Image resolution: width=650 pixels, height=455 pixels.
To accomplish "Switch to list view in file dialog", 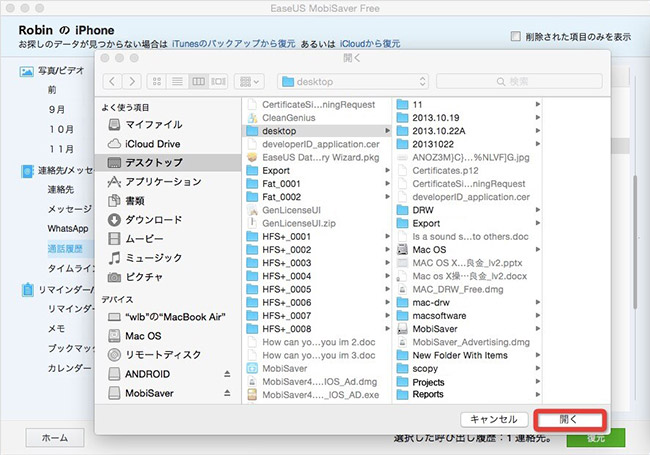I will point(177,81).
